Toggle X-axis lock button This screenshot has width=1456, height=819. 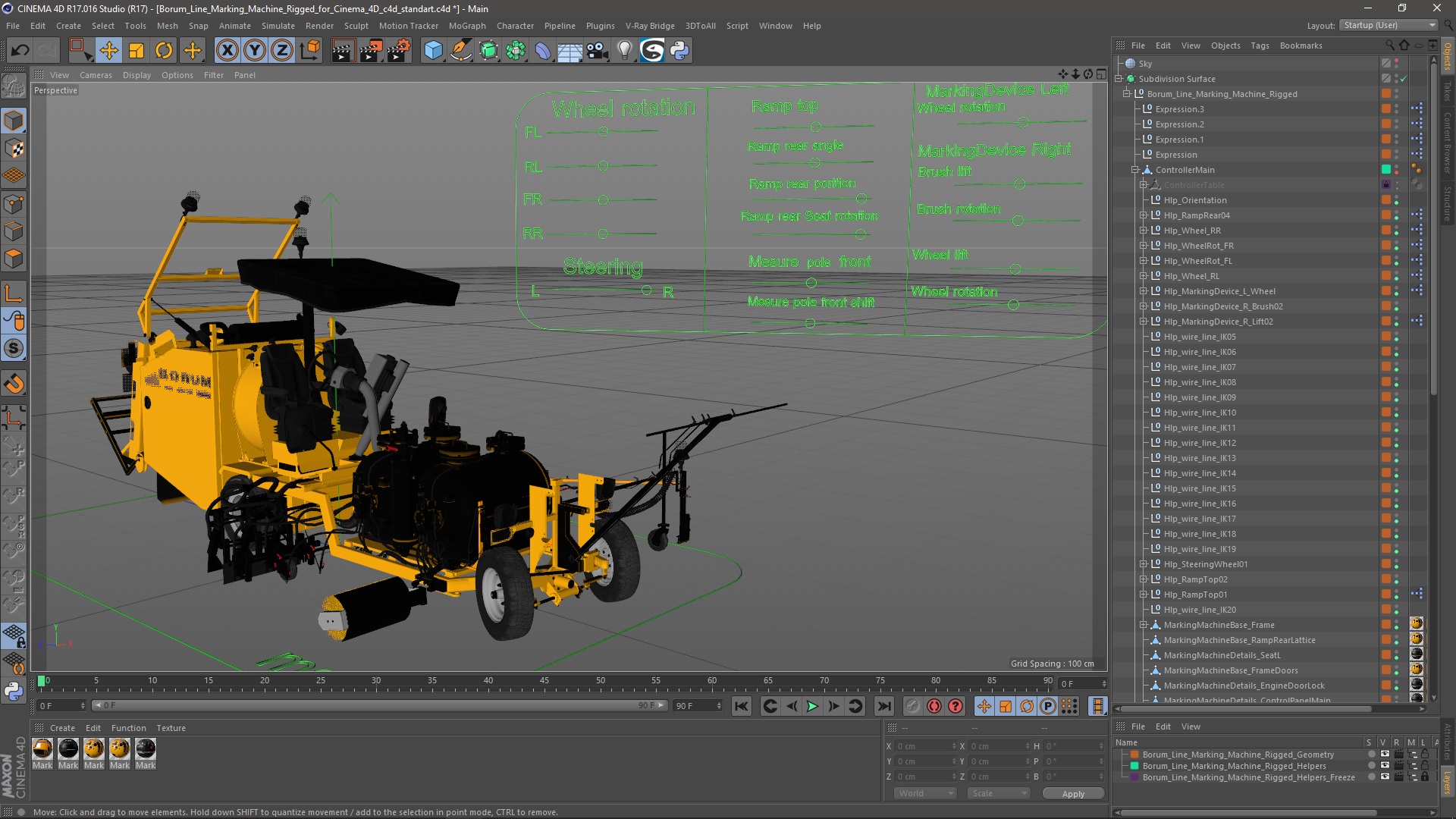227,51
